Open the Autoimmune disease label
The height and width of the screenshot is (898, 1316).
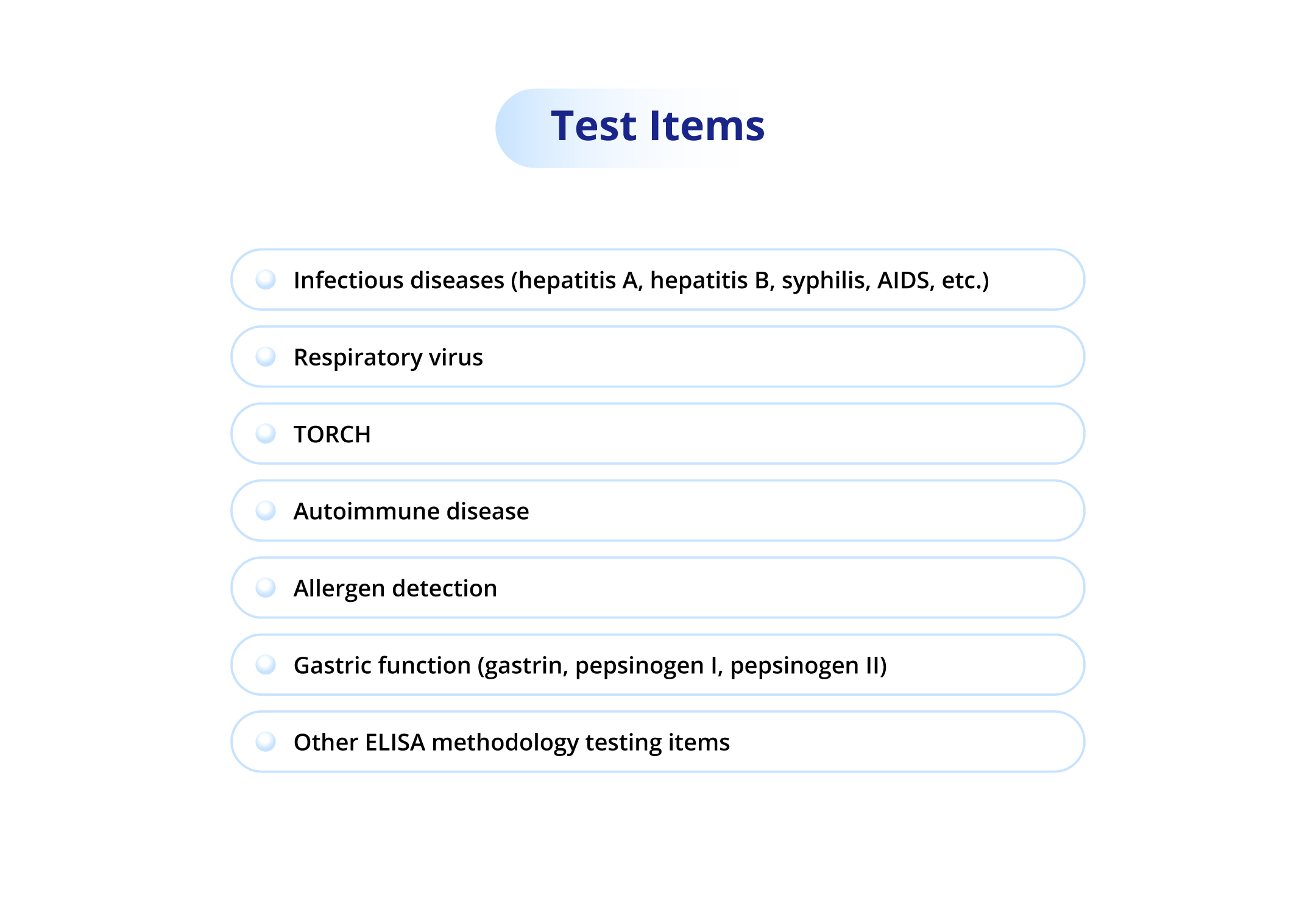coord(411,511)
